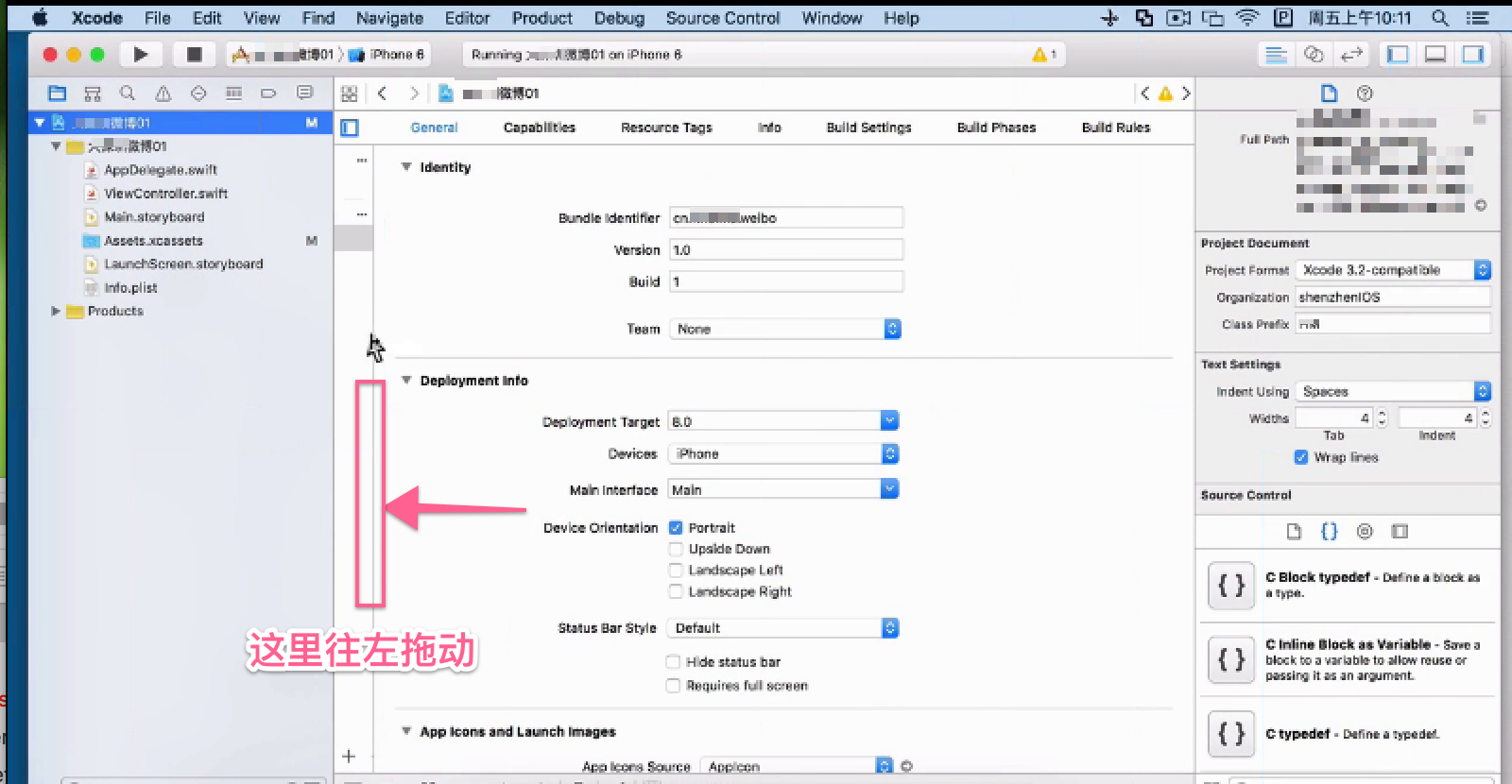Screen dimensions: 1512x784
Task: Enable Upside Down orientation
Action: pos(676,549)
